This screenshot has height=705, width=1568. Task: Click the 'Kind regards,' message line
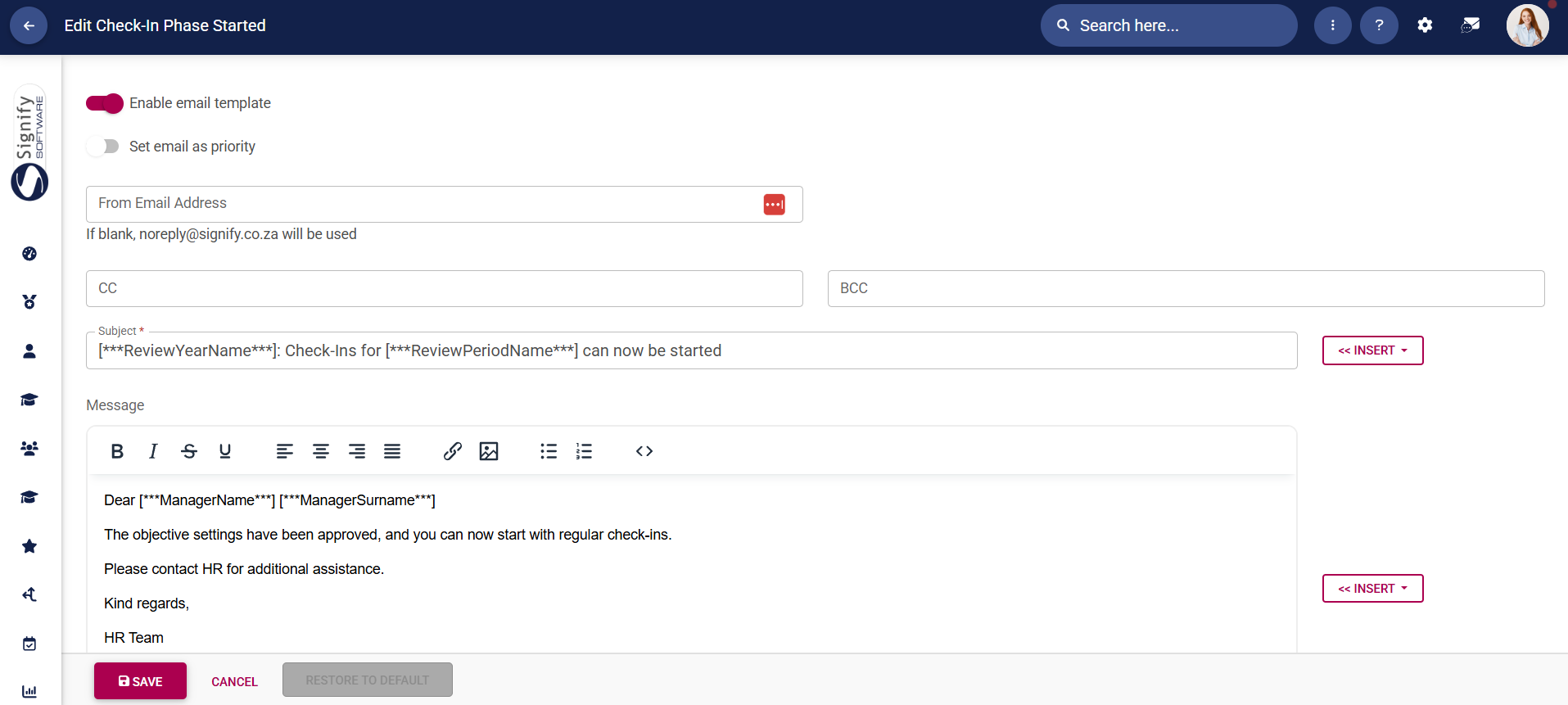pyautogui.click(x=147, y=603)
